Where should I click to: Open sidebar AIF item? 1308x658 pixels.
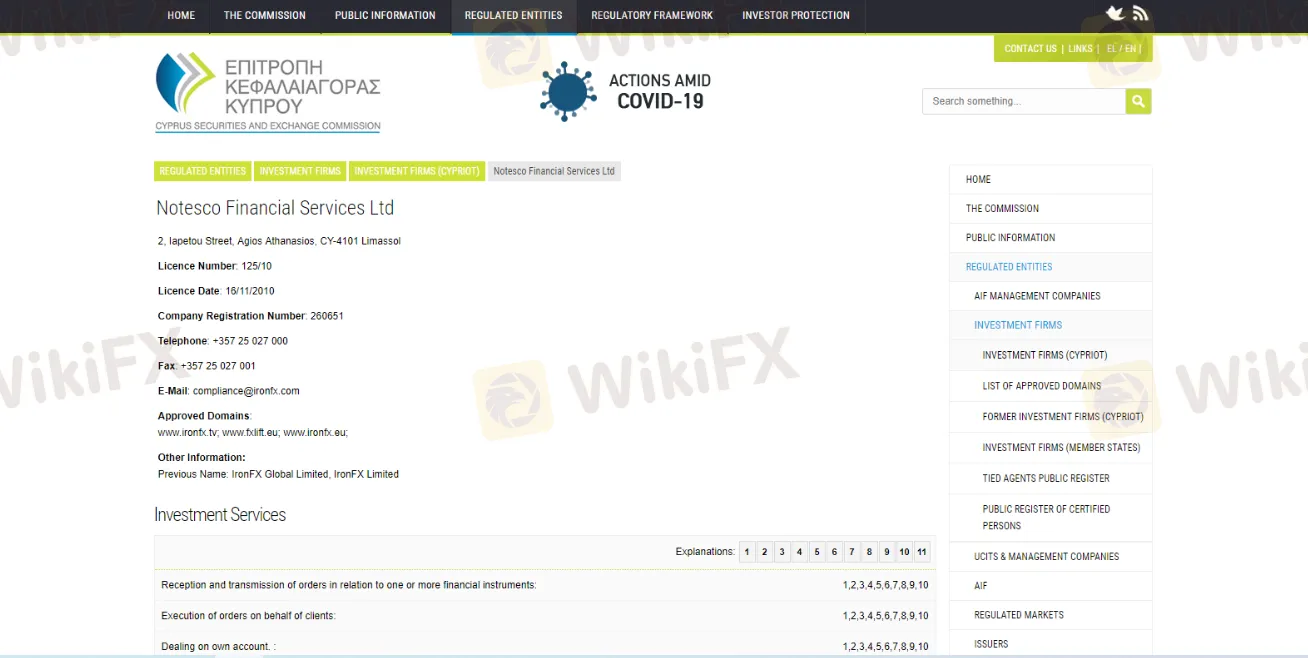[x=1050, y=586]
